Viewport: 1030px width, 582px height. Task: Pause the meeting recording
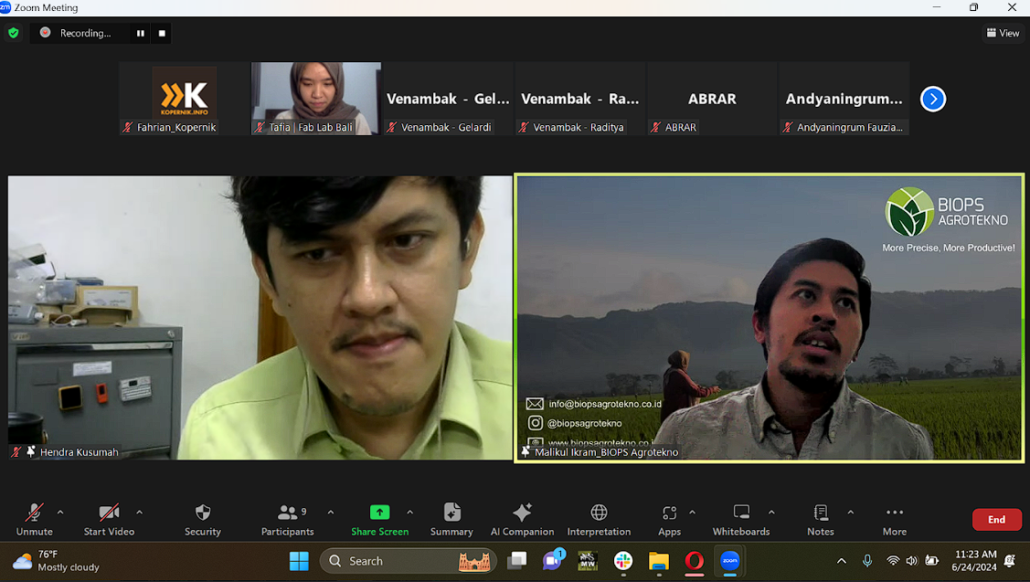[140, 33]
